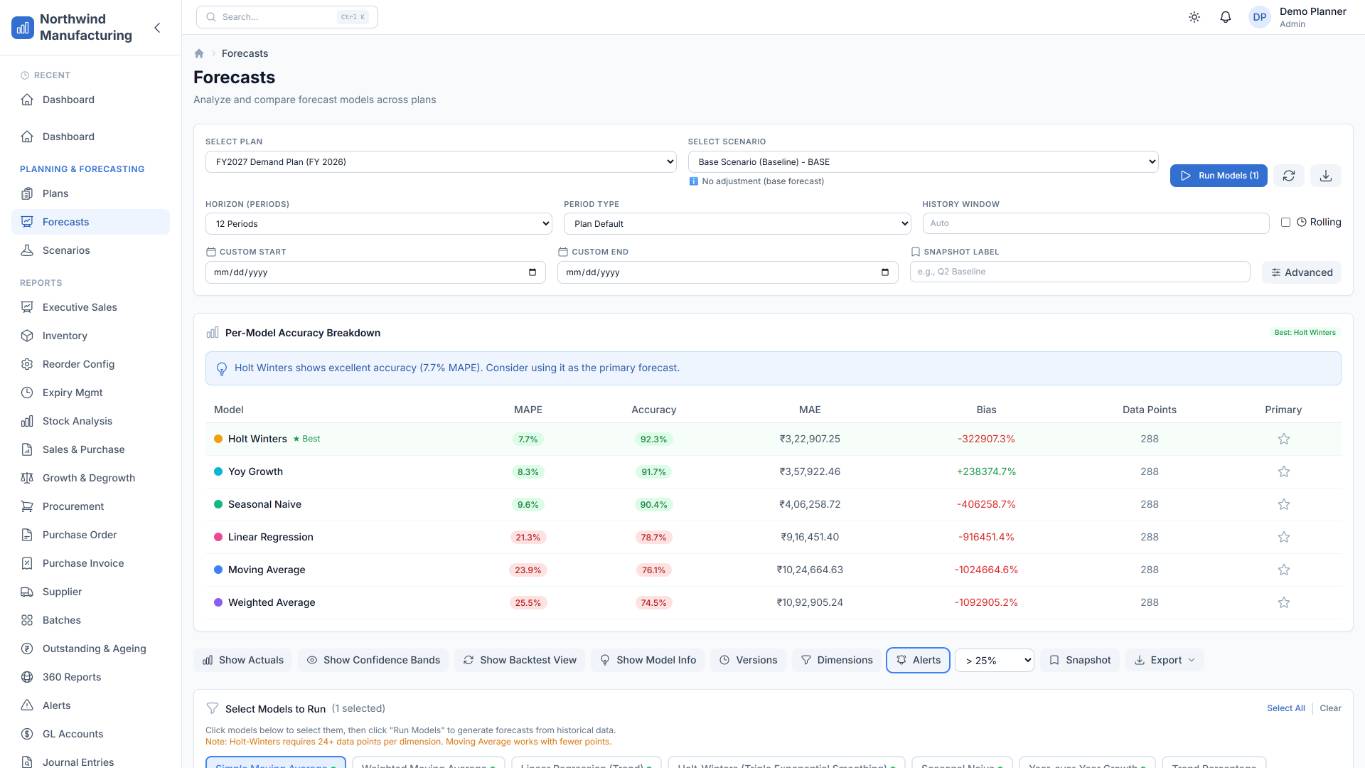Toggle Versions panel
Viewport: 1365px width, 768px height.
(x=748, y=660)
